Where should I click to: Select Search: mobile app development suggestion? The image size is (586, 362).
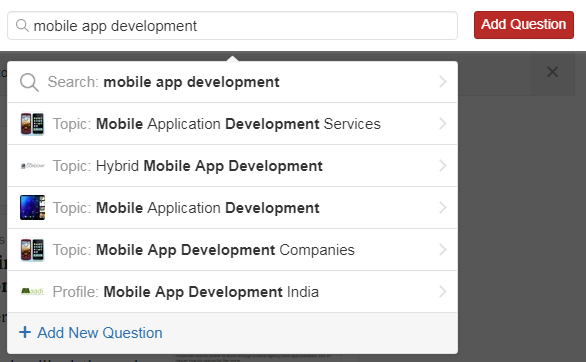click(x=232, y=82)
